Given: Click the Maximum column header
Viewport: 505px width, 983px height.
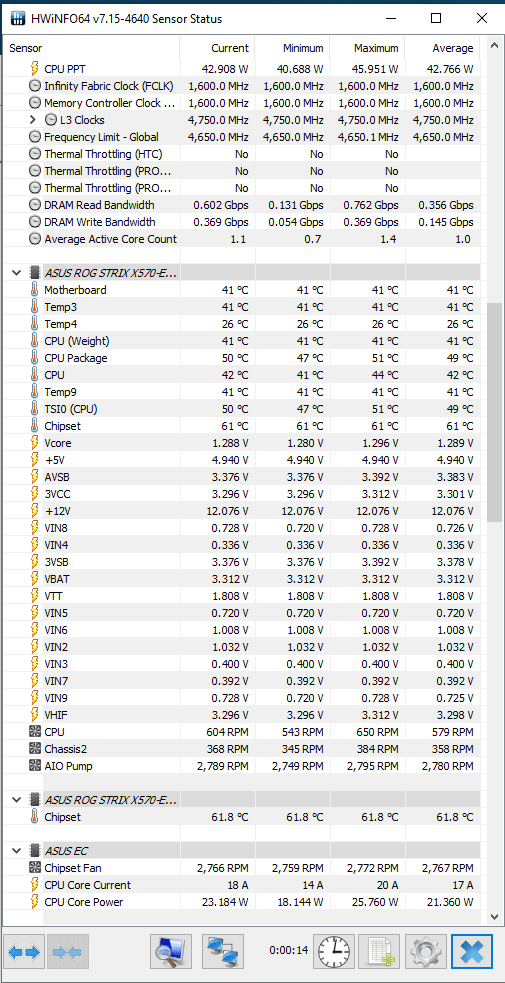Looking at the screenshot, I should click(x=368, y=48).
